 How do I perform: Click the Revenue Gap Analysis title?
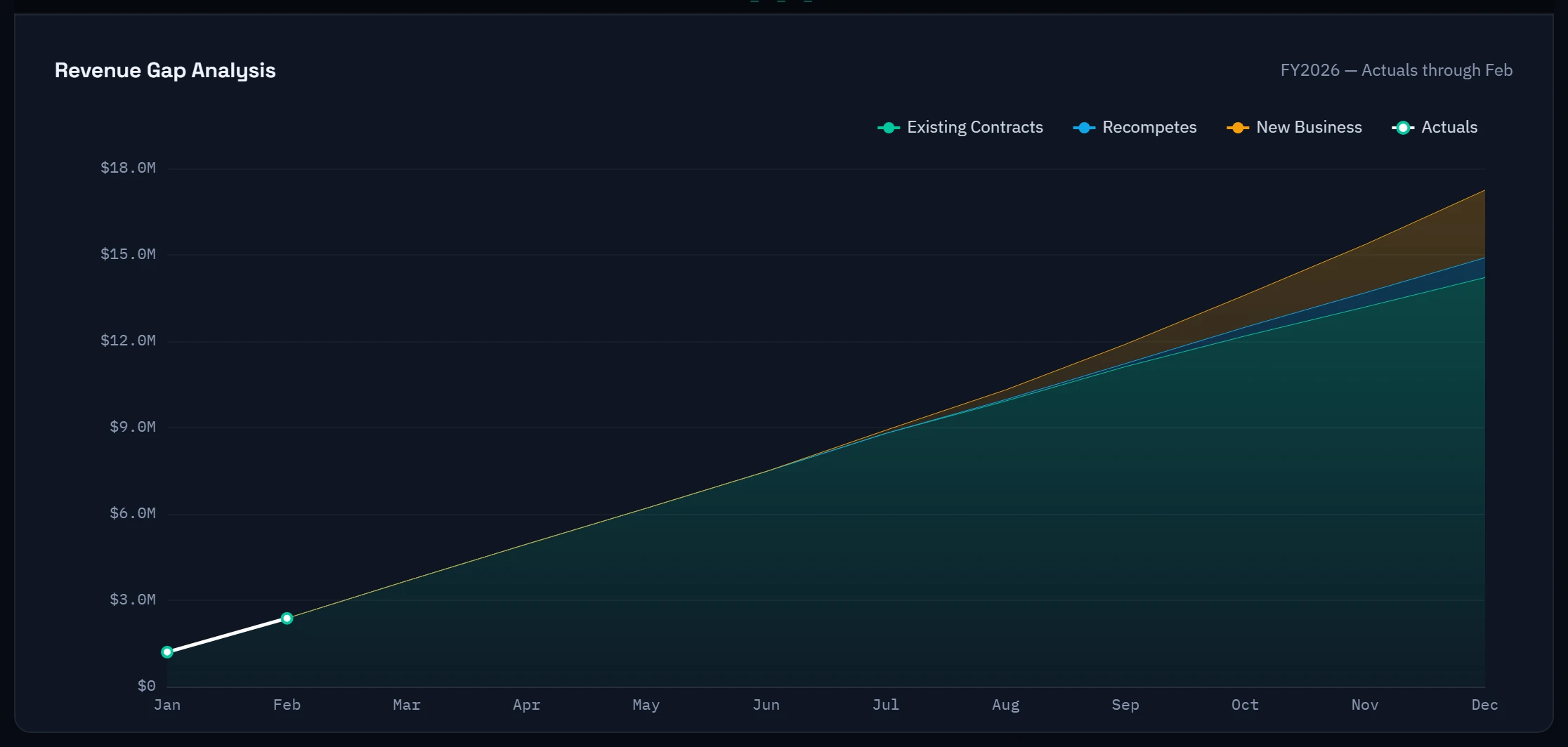165,70
